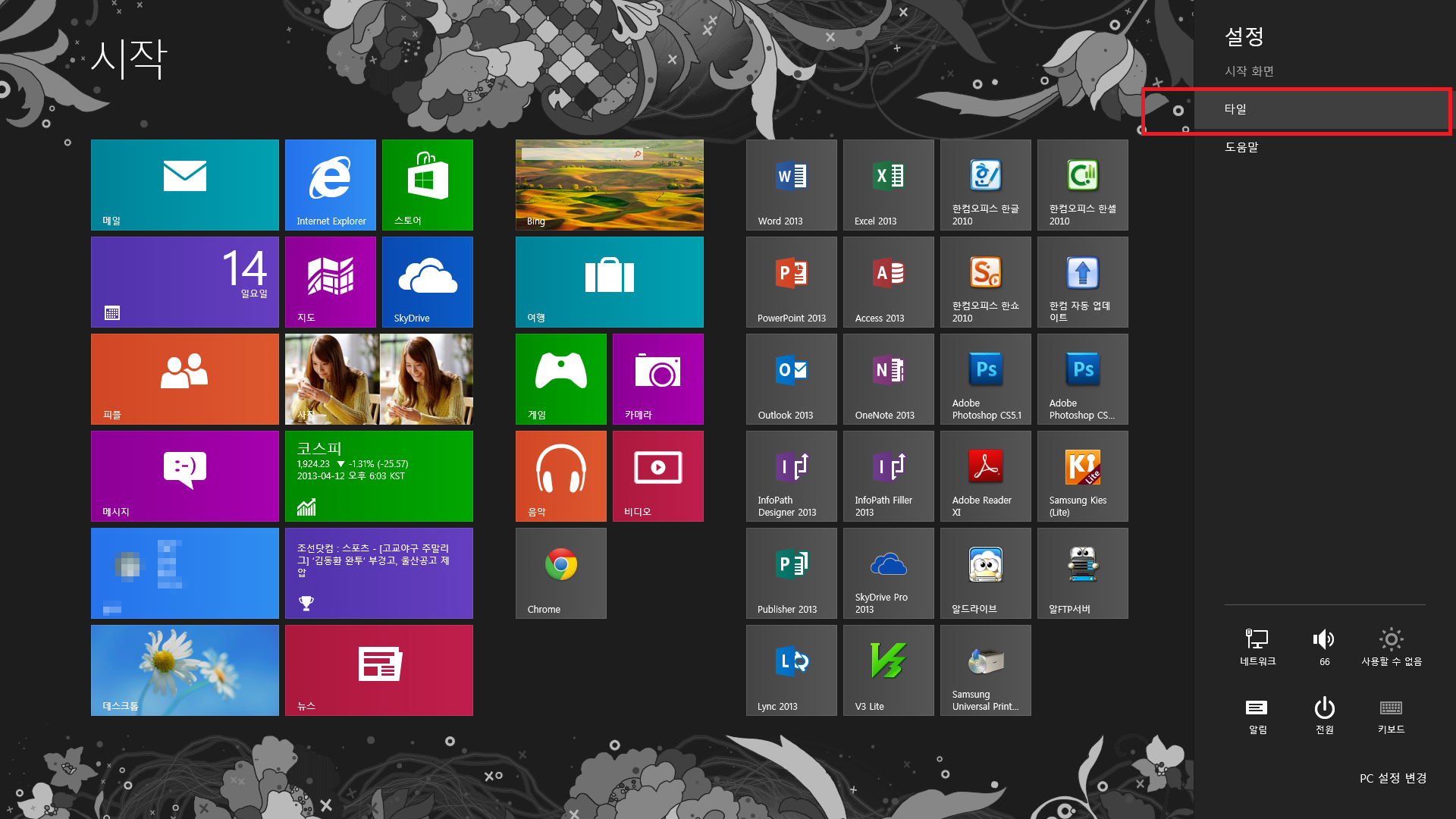
Task: Open the SkyDrive tile
Action: coord(428,282)
